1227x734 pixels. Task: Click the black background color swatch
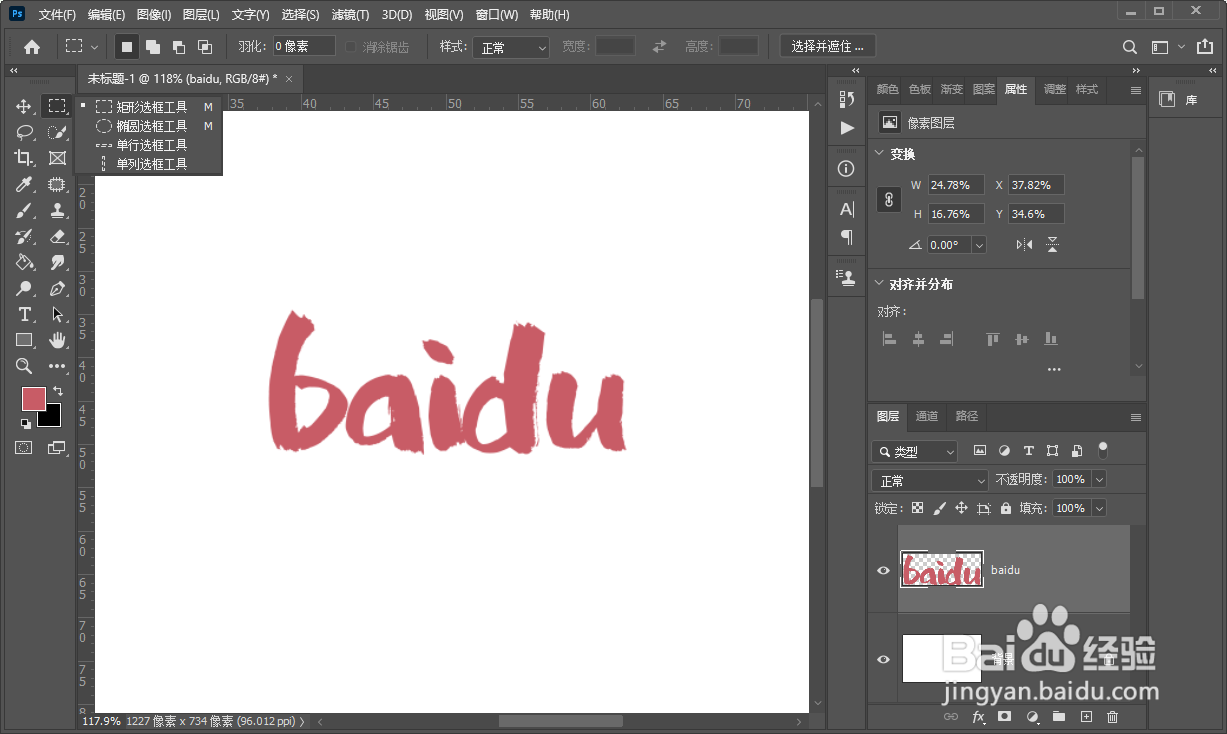(52, 418)
